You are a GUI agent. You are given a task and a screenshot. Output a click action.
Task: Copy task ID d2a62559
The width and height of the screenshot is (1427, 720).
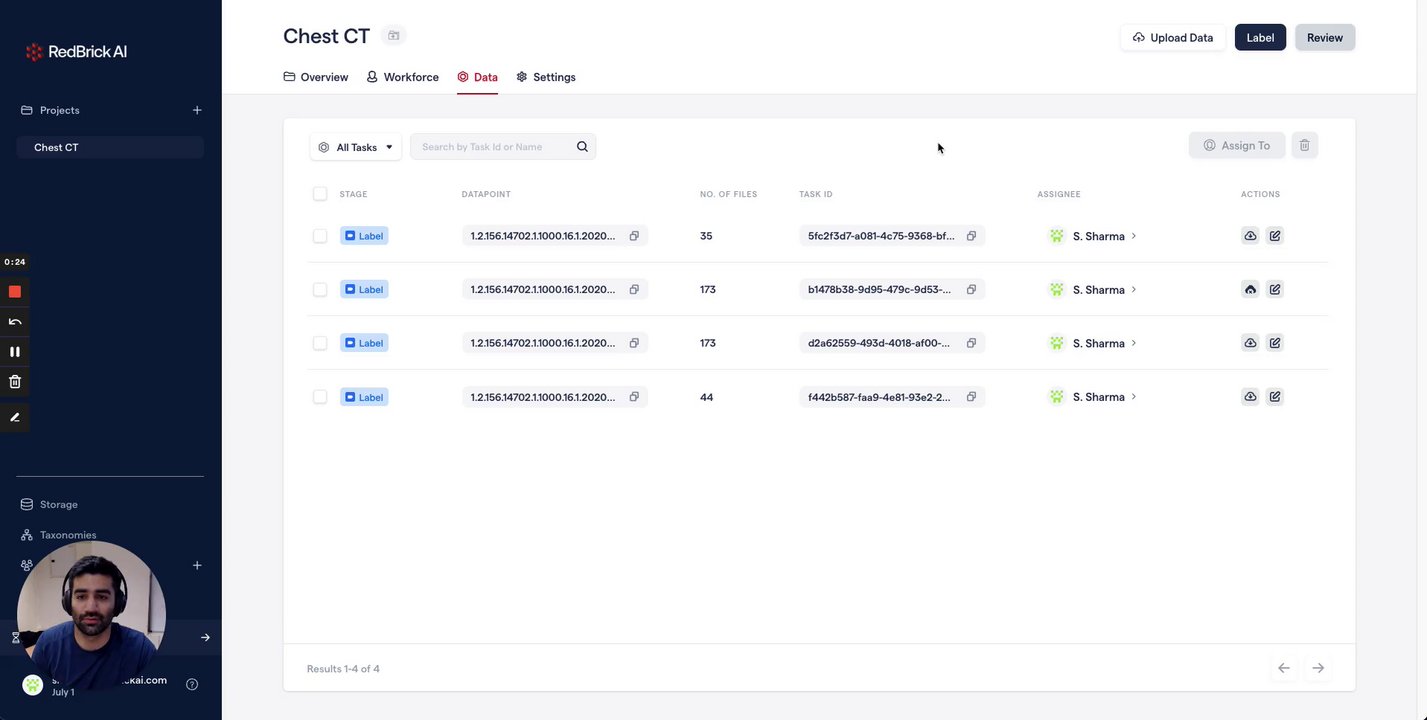pyautogui.click(x=971, y=343)
